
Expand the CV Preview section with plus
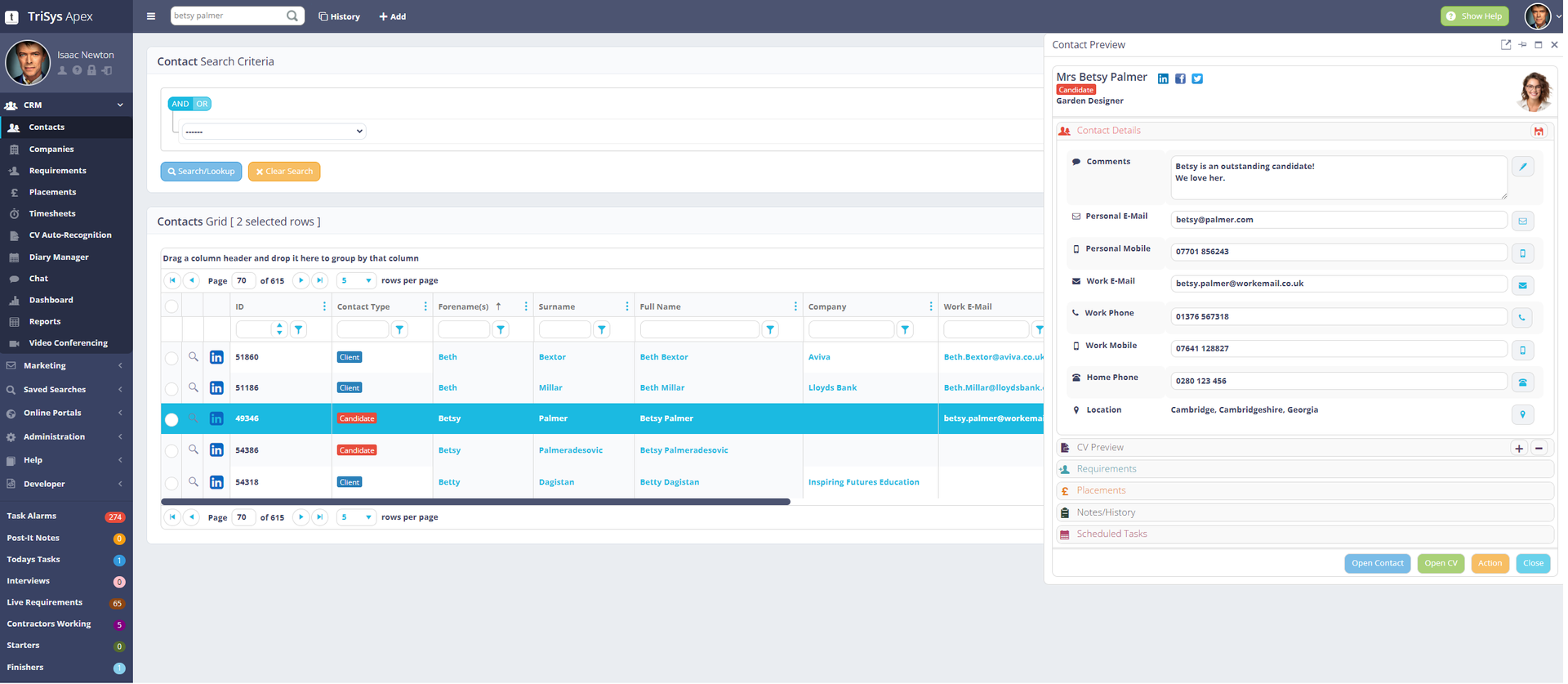pyautogui.click(x=1518, y=448)
